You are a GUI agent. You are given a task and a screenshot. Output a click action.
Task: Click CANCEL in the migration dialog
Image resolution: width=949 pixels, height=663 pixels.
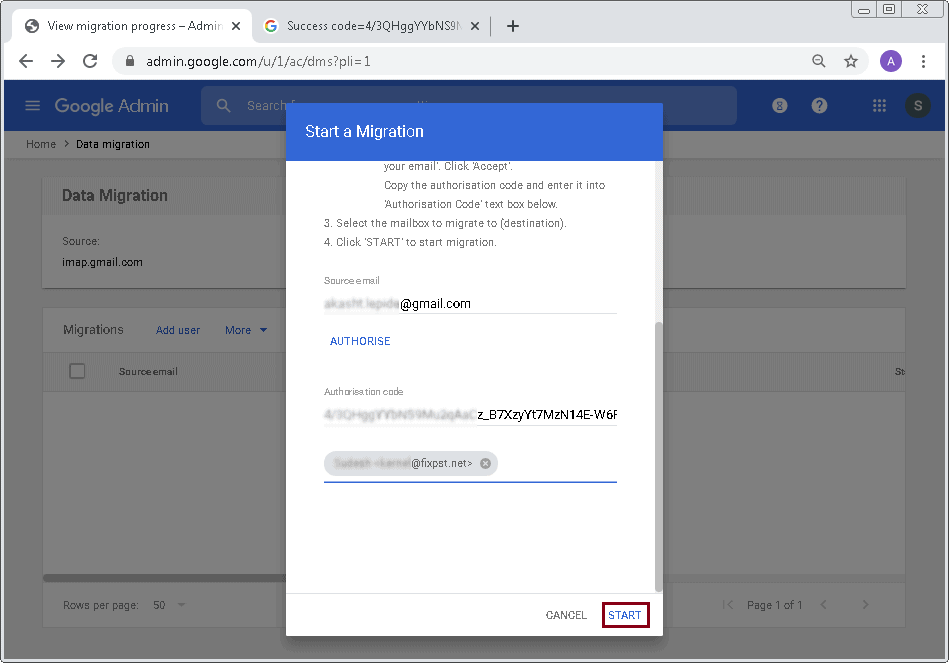[566, 615]
